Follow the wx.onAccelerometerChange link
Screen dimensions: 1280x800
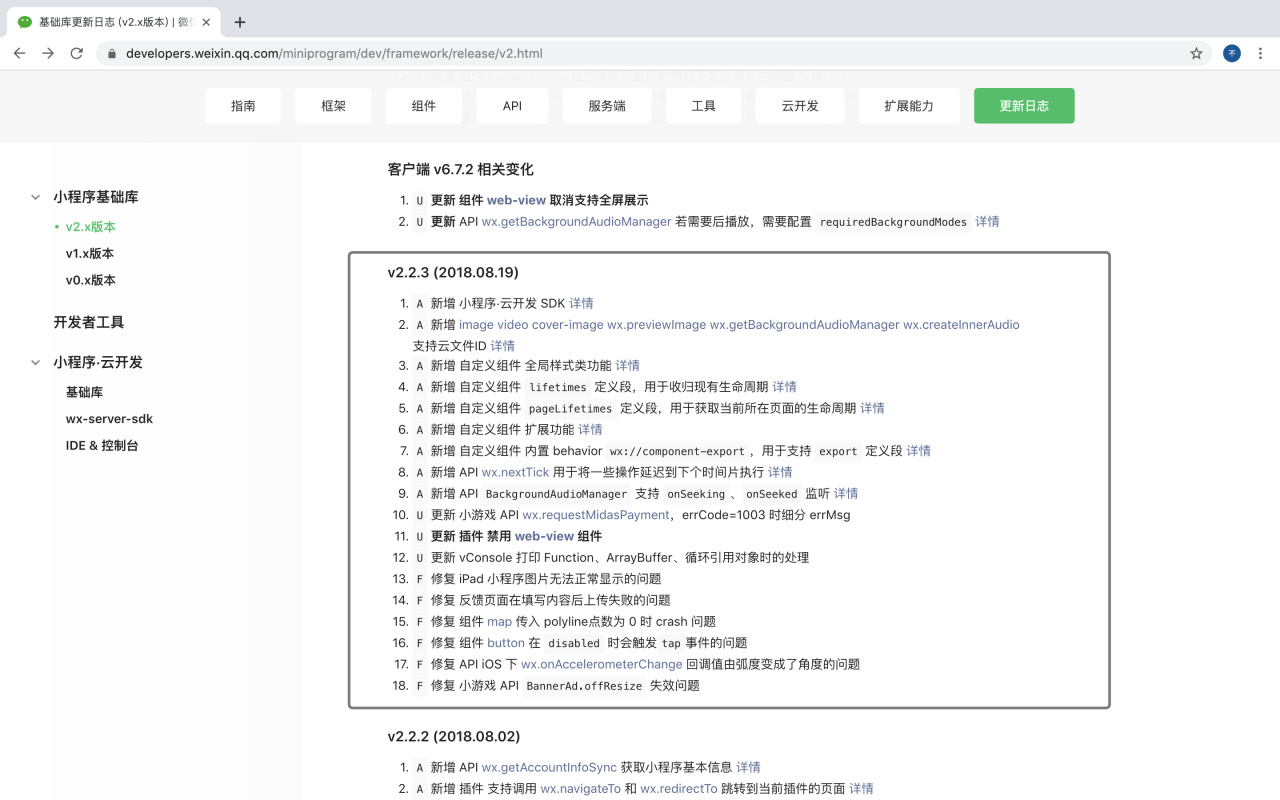pyautogui.click(x=601, y=664)
